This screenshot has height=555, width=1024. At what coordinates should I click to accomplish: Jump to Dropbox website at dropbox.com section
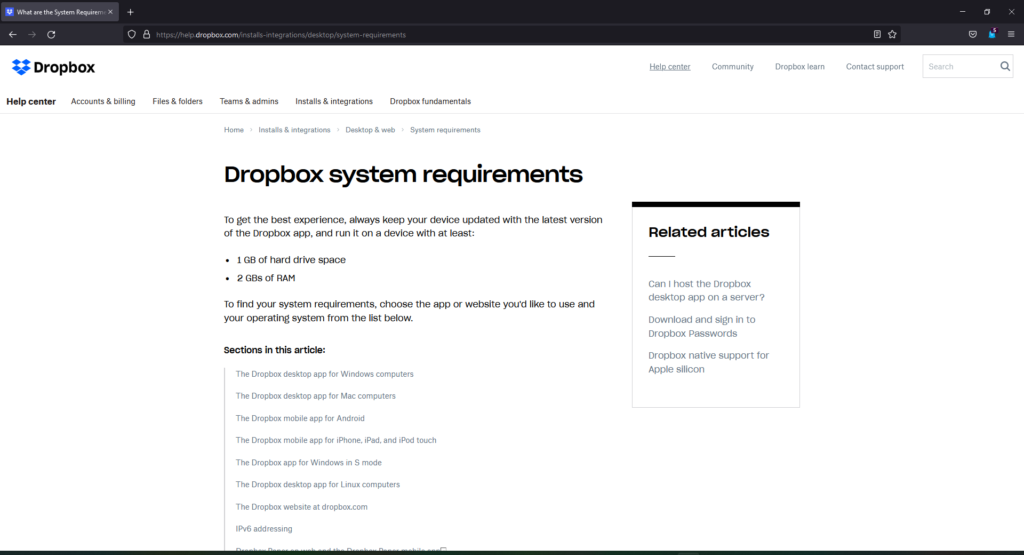pyautogui.click(x=301, y=507)
